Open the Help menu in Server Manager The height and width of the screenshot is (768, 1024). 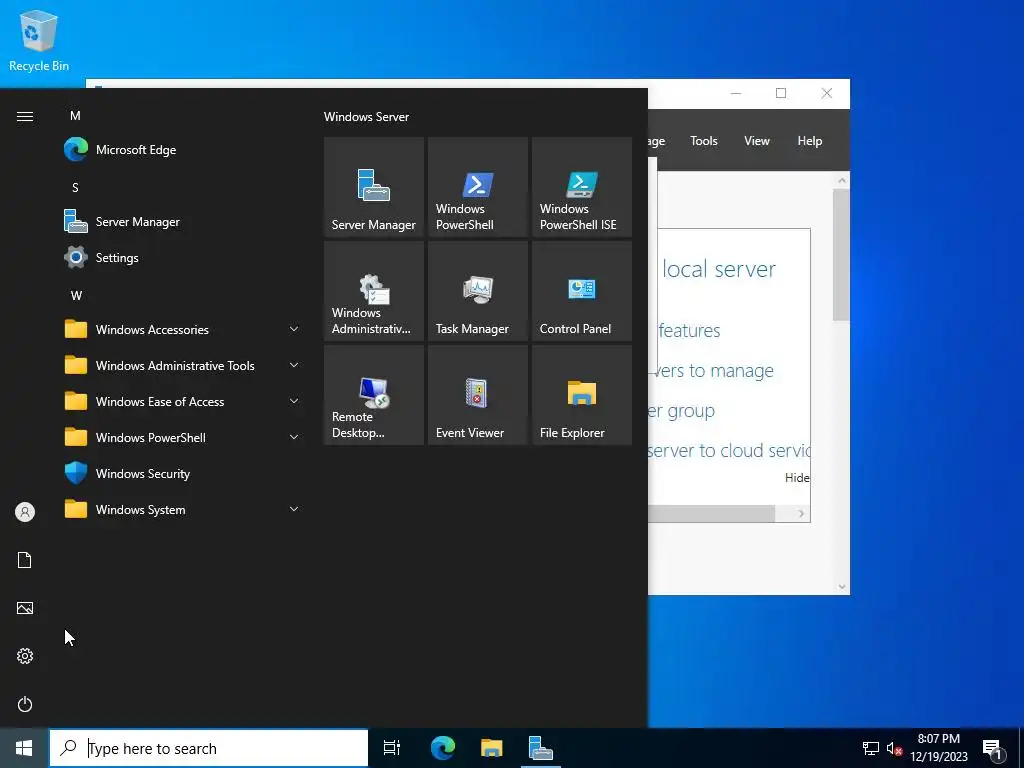[810, 140]
